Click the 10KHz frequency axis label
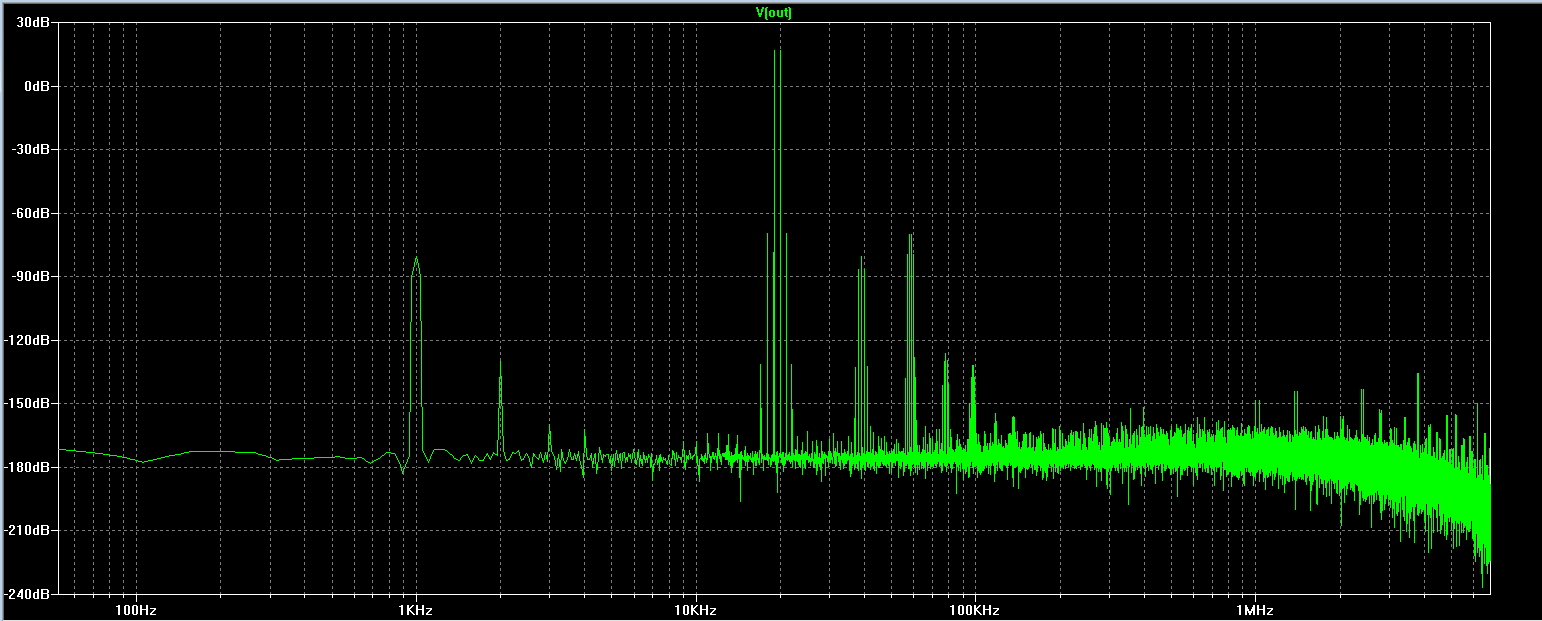This screenshot has width=1542, height=621. pyautogui.click(x=694, y=609)
